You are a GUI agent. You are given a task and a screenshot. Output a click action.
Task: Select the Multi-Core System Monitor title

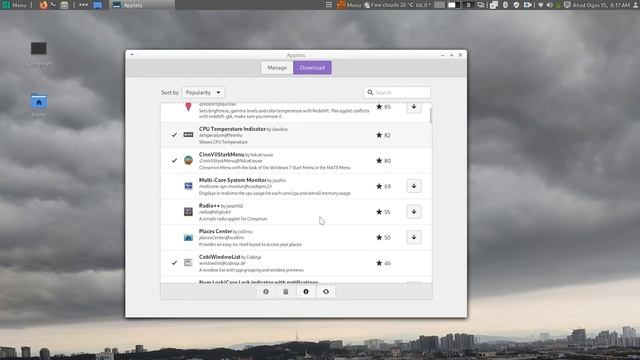click(x=233, y=180)
